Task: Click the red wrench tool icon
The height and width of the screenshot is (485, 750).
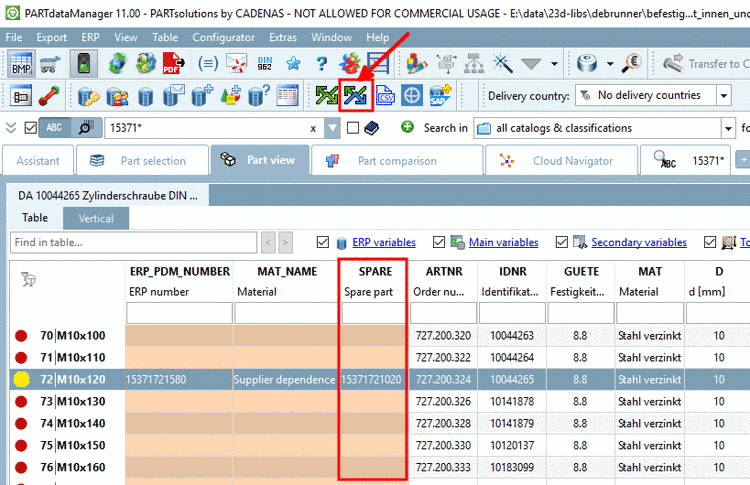Action: coord(49,96)
